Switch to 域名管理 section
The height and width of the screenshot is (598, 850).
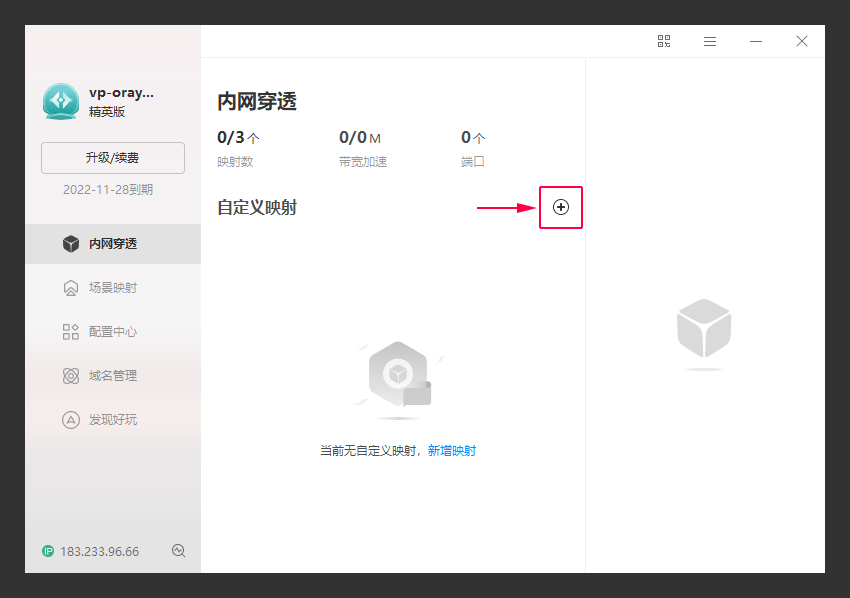click(x=112, y=376)
